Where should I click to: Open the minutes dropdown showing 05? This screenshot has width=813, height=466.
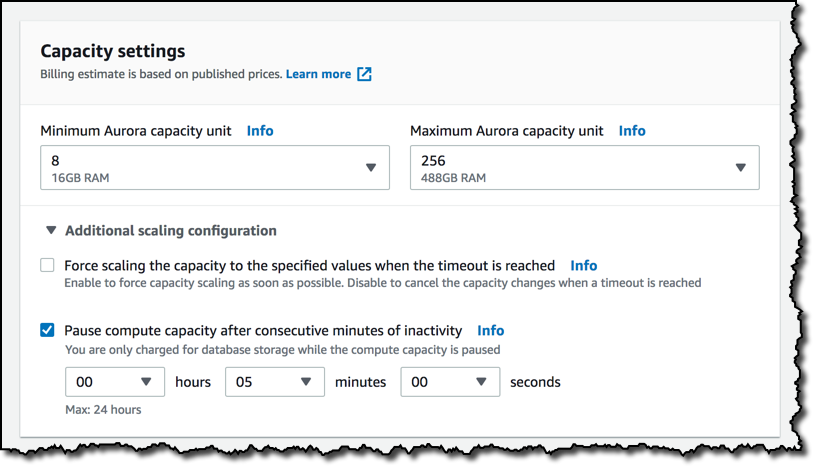click(274, 382)
